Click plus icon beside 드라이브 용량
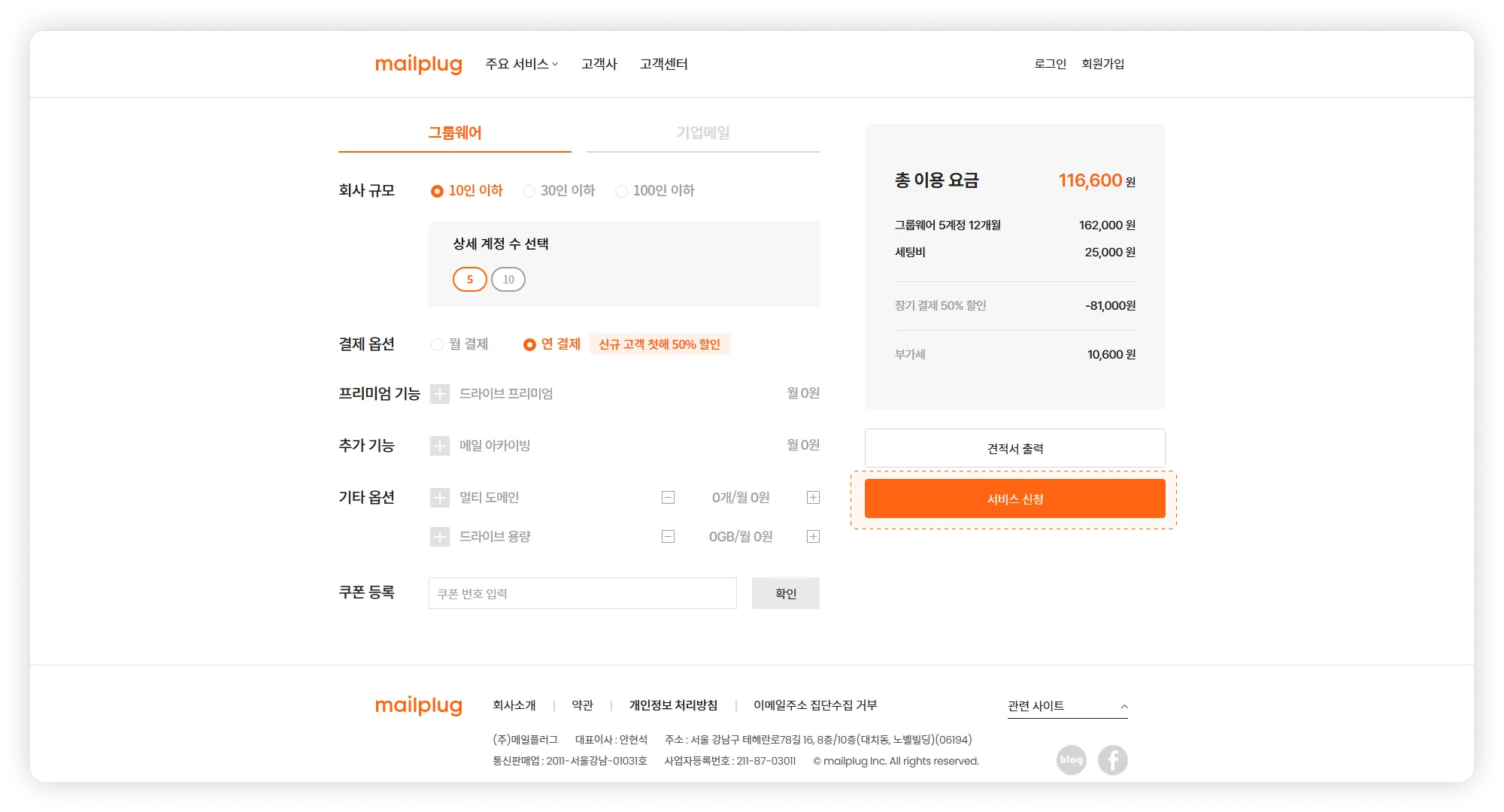 (x=440, y=537)
